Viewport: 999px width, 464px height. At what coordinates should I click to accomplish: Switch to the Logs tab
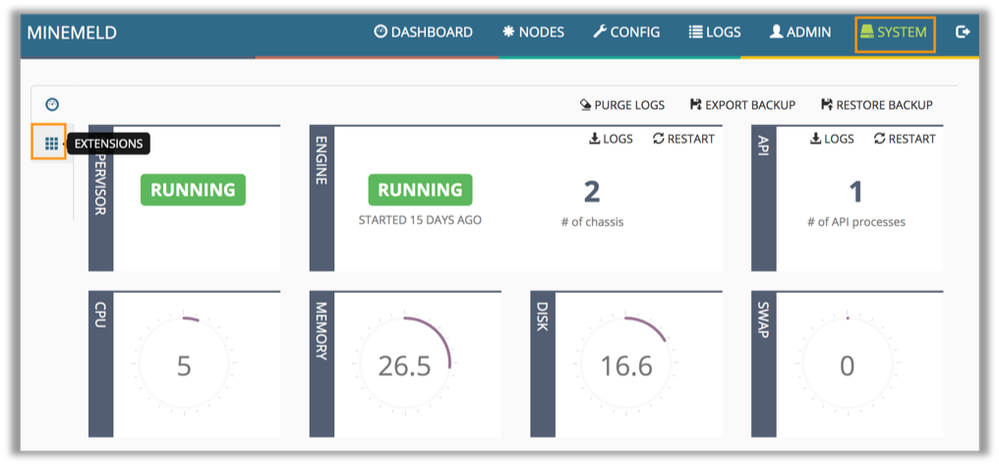[x=715, y=32]
